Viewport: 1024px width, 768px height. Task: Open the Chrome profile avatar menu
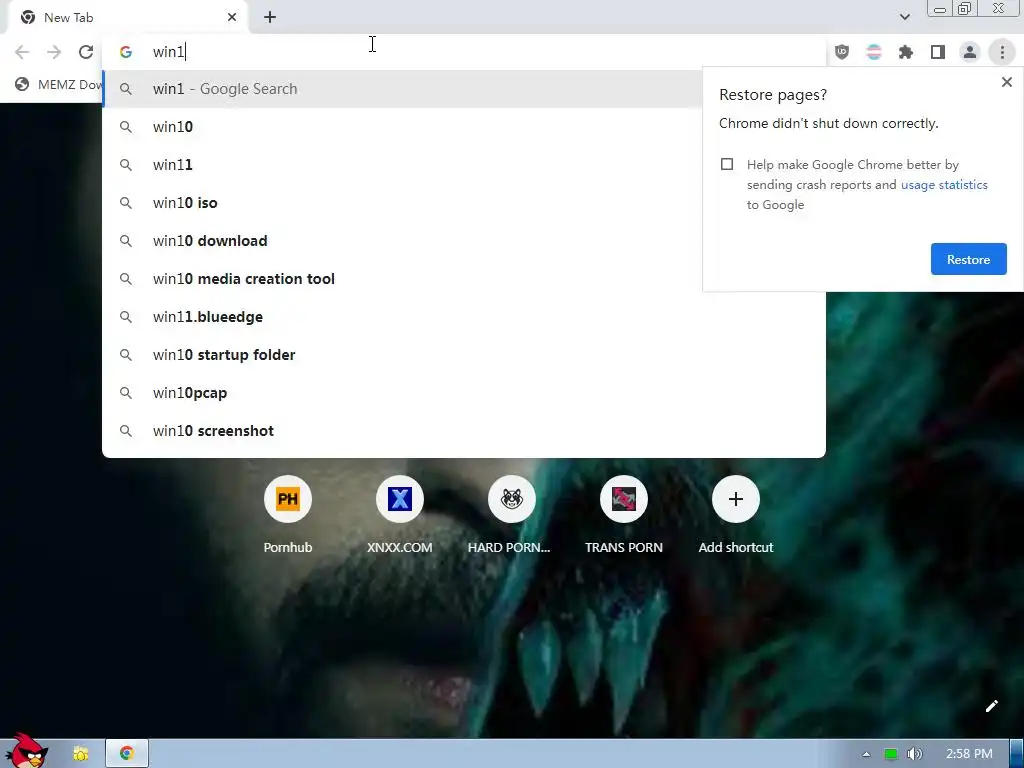coord(970,52)
